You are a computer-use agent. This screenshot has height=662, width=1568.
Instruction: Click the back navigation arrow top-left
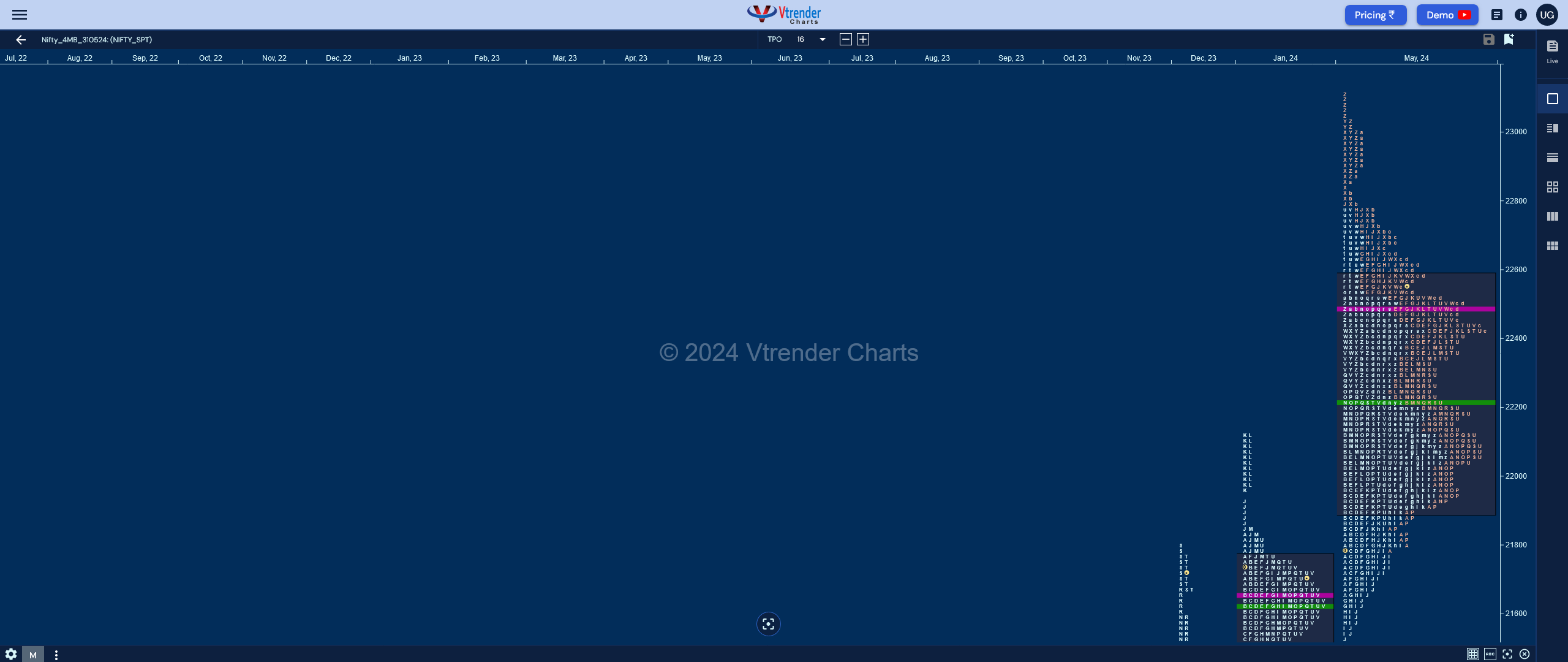pos(20,39)
